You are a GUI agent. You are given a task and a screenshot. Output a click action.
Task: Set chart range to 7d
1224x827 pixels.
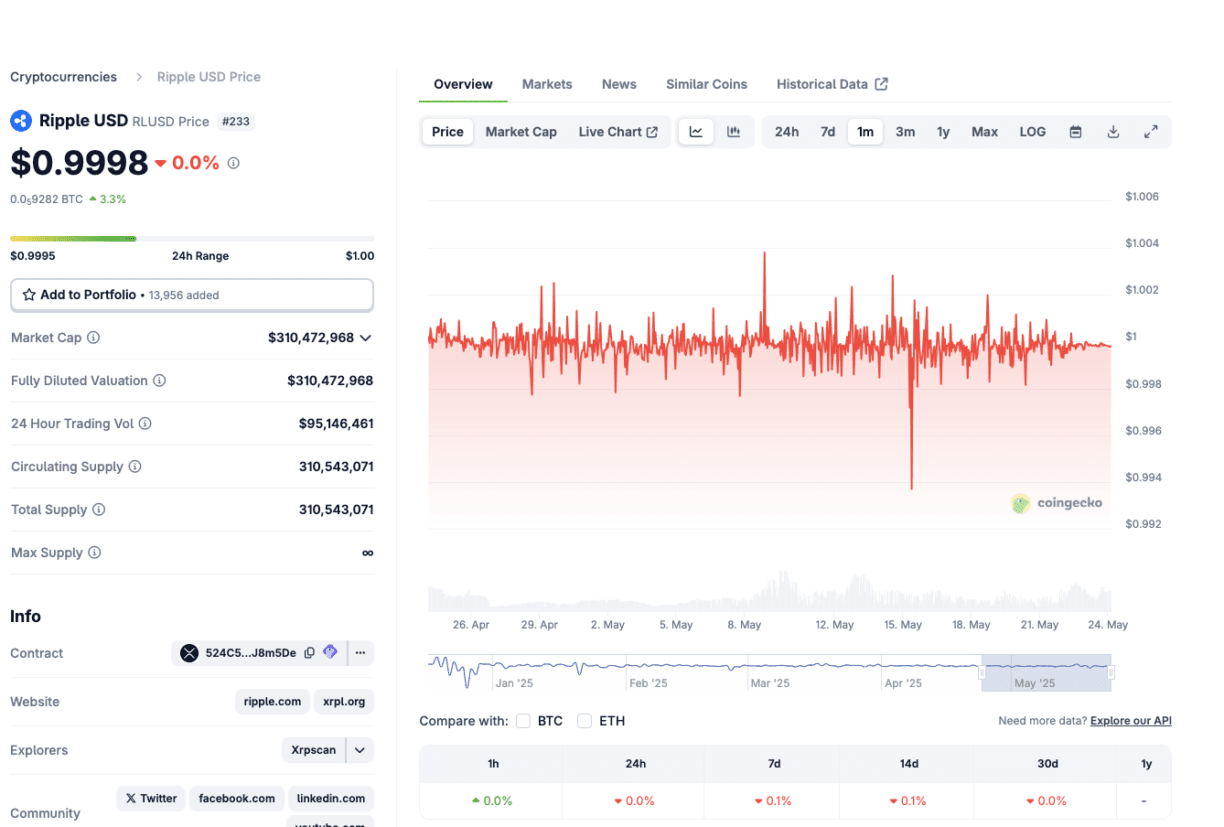[x=828, y=132]
